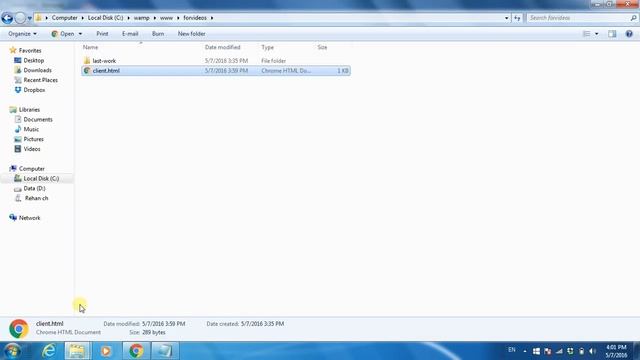Screen dimensions: 640x360
Task: Click Burn in the toolbar
Action: click(158, 34)
